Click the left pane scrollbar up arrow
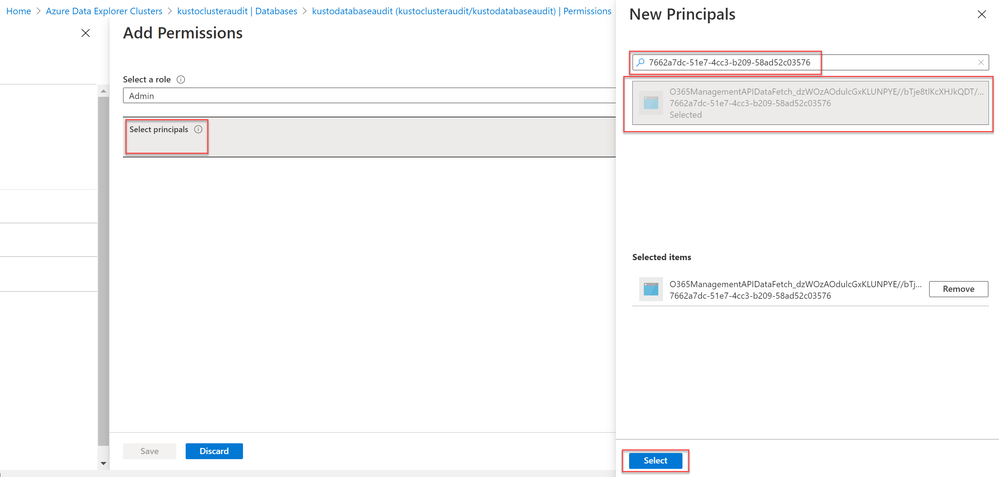The height and width of the screenshot is (477, 999). pyautogui.click(x=104, y=91)
